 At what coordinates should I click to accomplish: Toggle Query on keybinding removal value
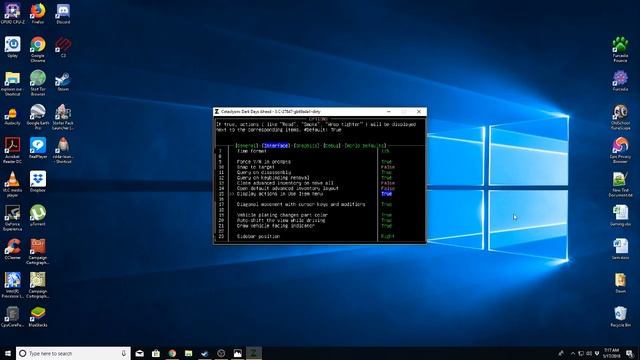386,178
